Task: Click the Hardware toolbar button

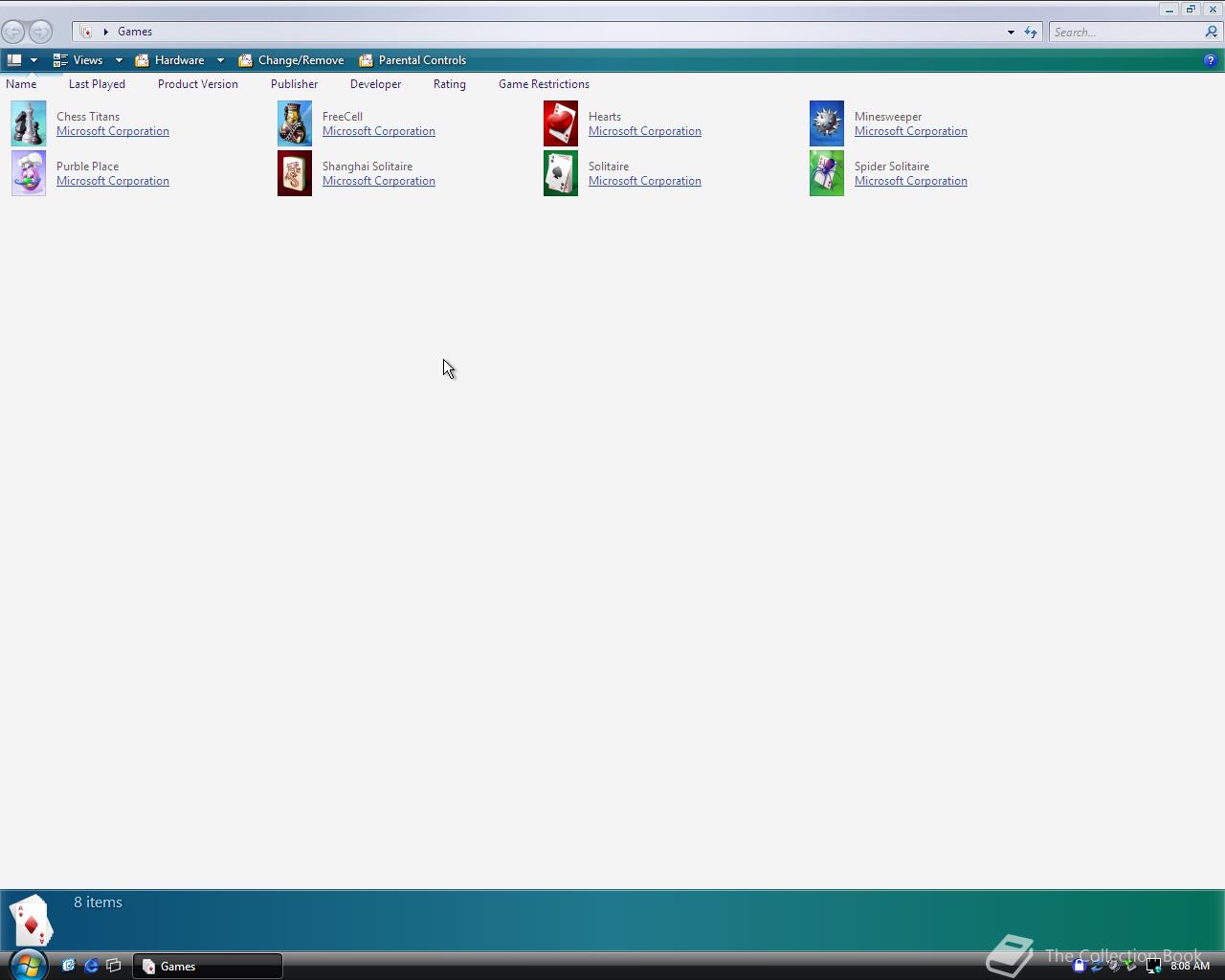Action: pyautogui.click(x=170, y=60)
